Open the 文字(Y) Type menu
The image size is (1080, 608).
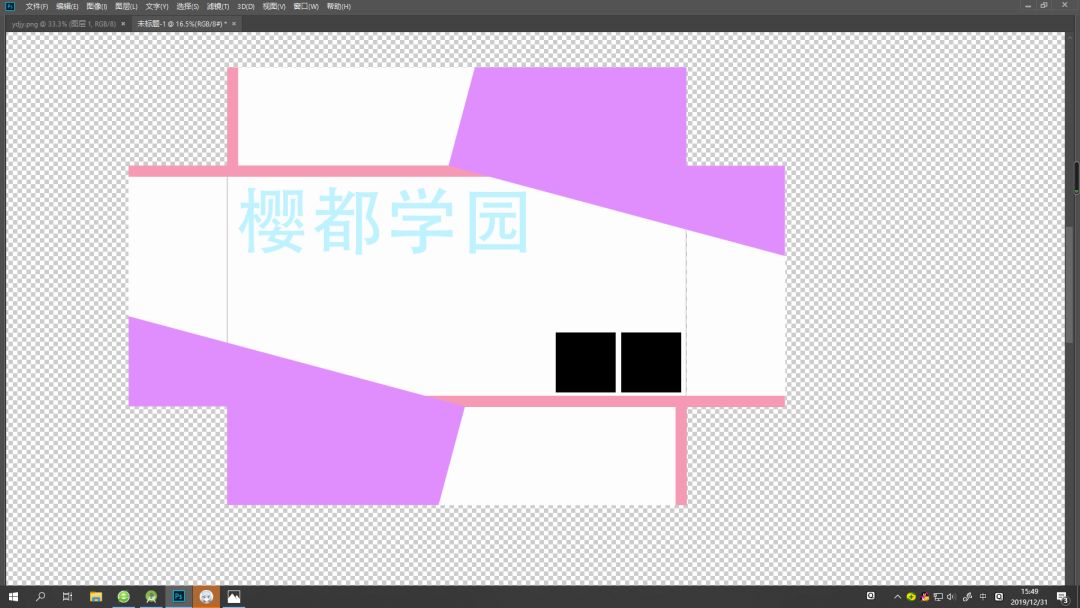coord(156,6)
